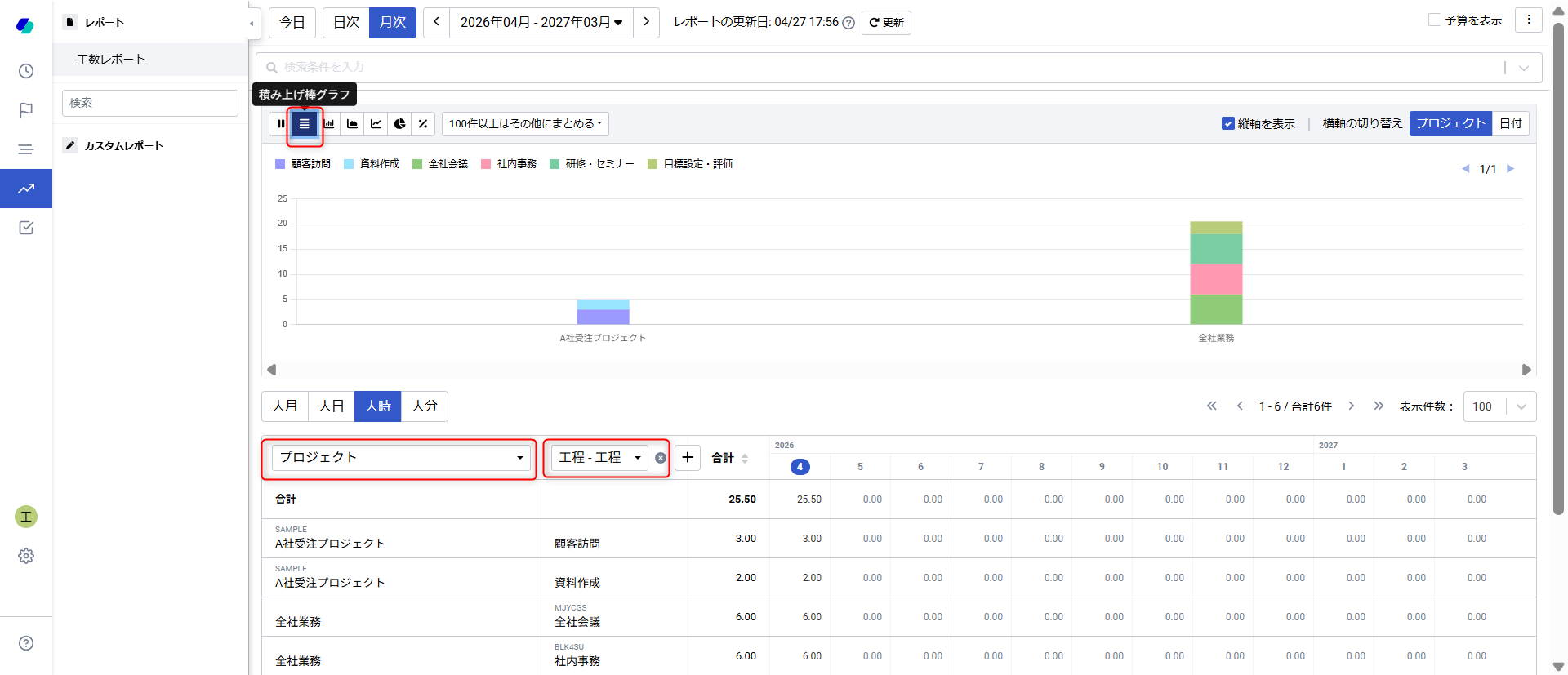Open 100件以上はその他にまとめる dropdown
The height and width of the screenshot is (675, 1568).
click(x=525, y=124)
